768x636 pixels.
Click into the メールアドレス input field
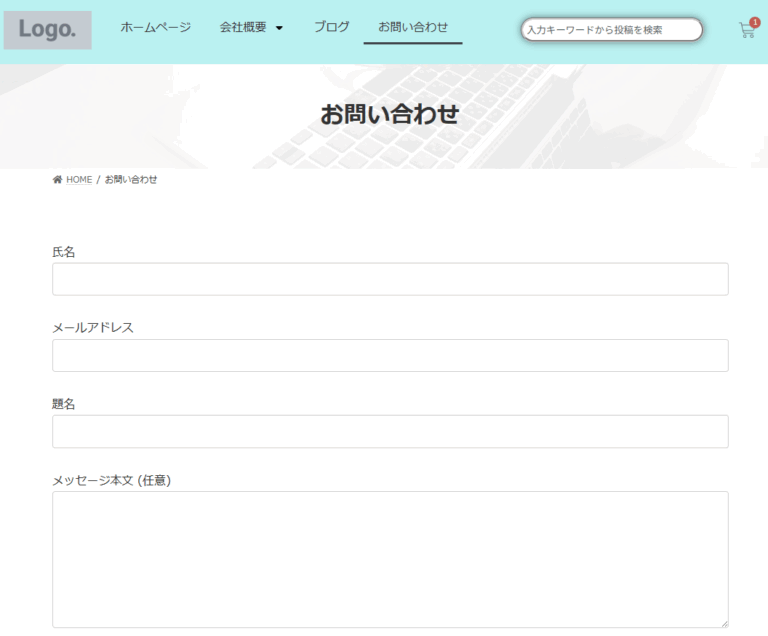pos(390,355)
